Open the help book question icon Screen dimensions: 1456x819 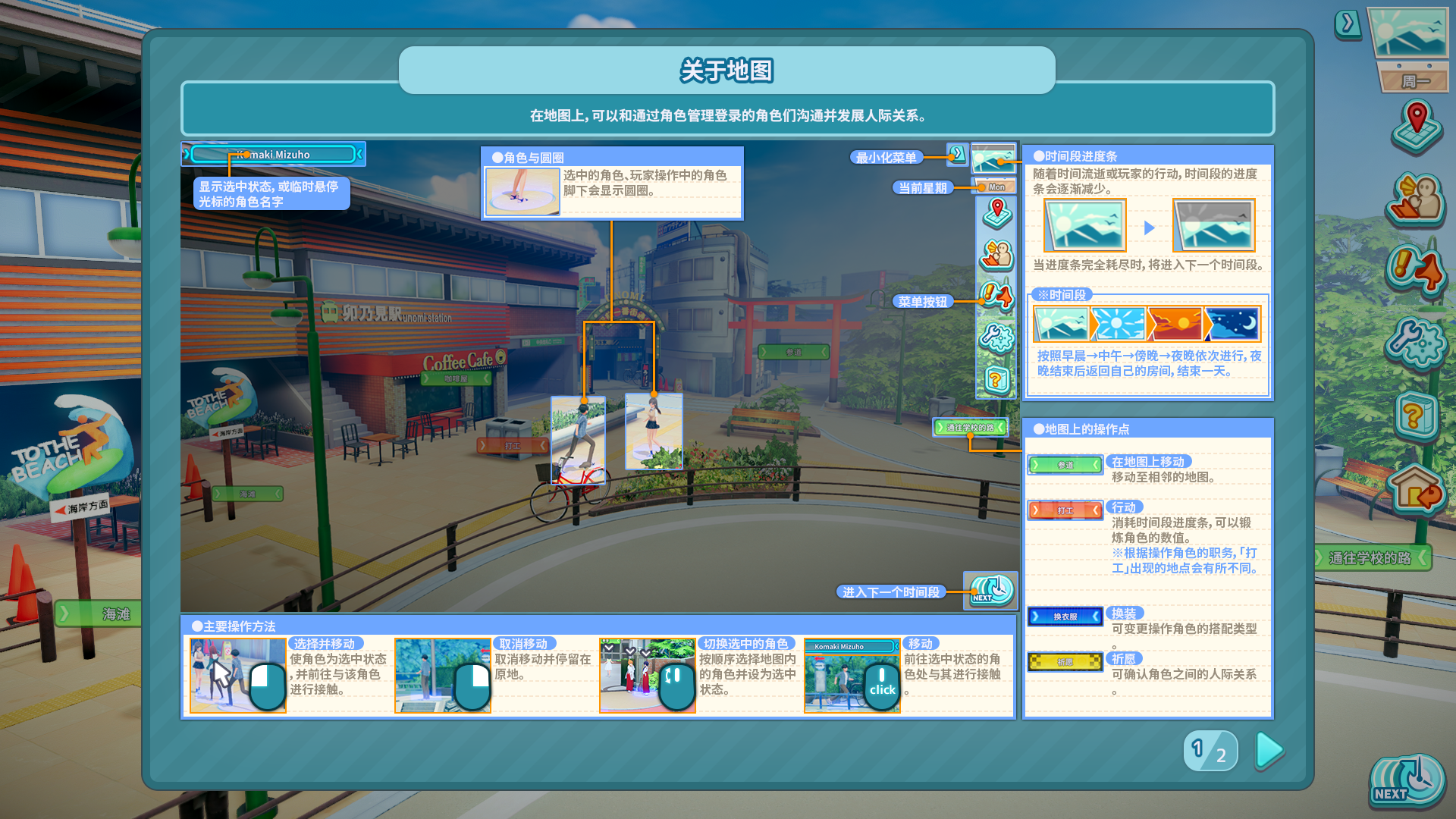click(1416, 415)
